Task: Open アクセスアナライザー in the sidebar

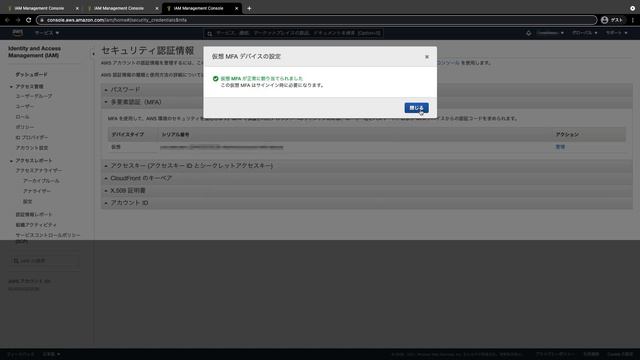Action: point(39,171)
